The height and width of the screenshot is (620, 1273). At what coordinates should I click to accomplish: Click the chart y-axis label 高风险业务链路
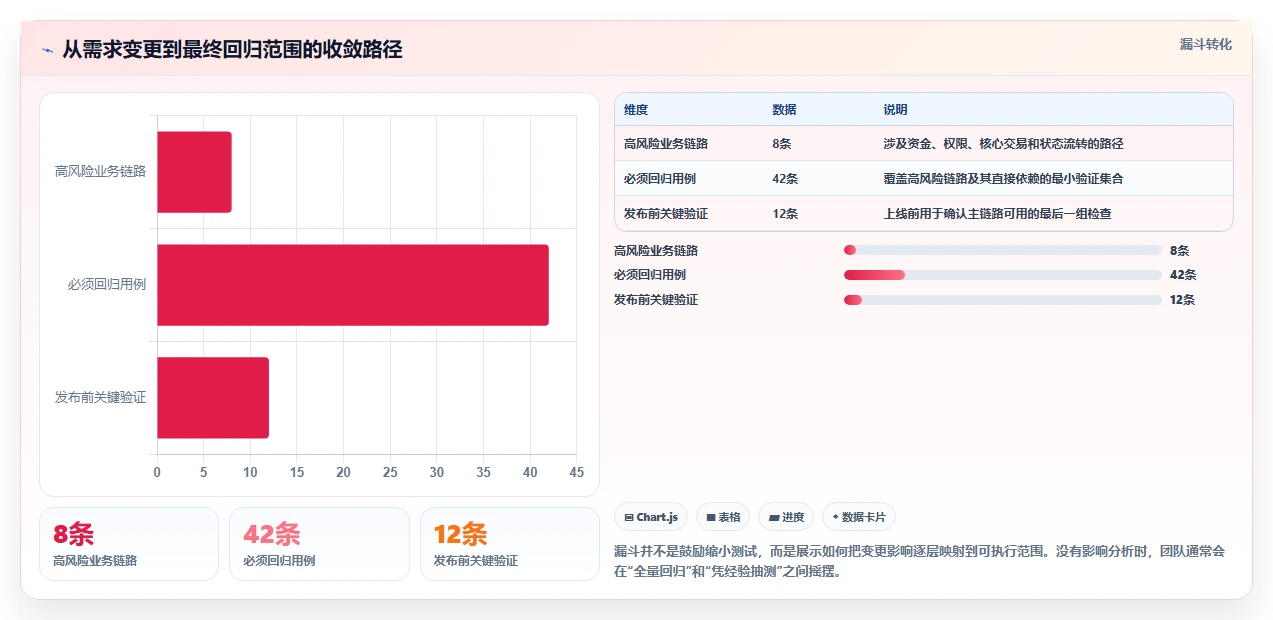100,172
